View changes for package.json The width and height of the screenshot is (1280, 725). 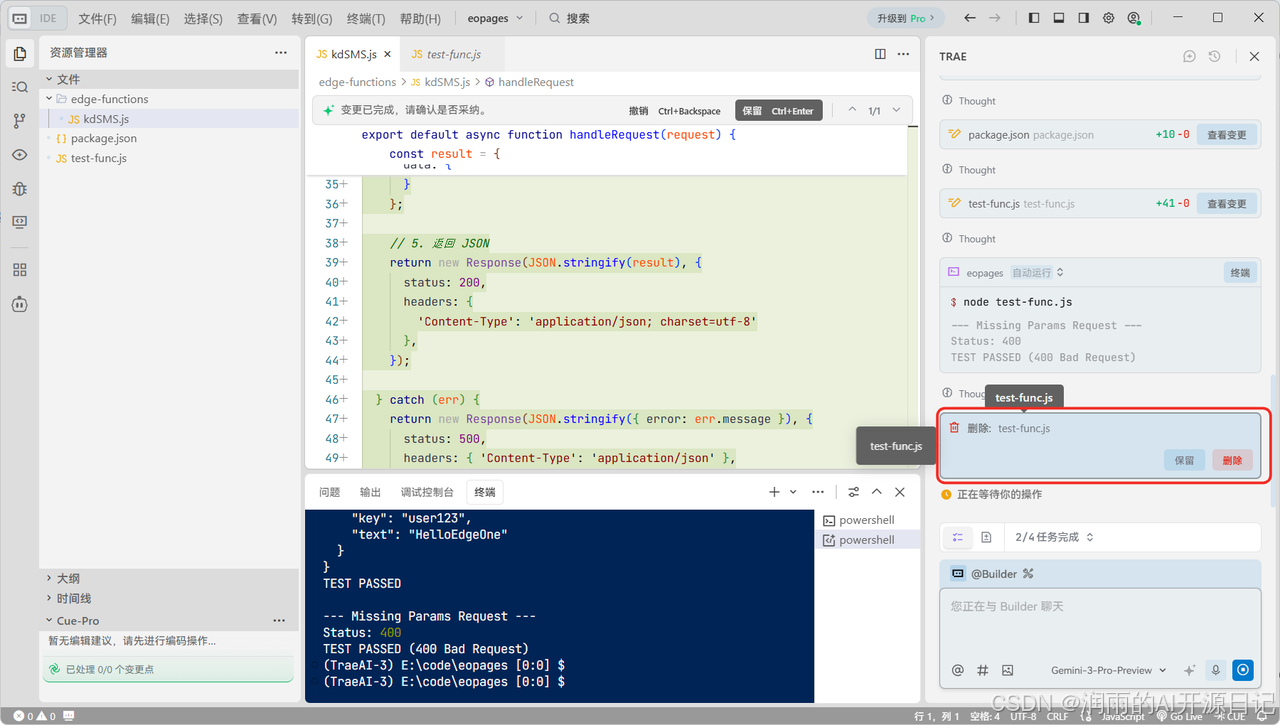[x=1226, y=134]
